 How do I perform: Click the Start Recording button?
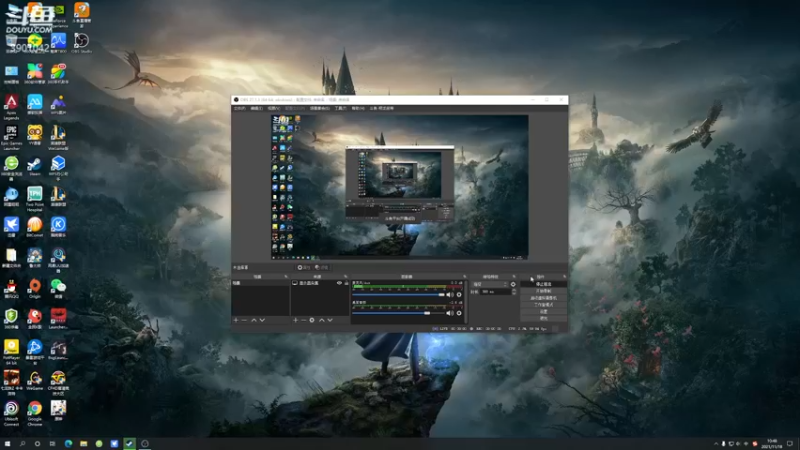[543, 291]
